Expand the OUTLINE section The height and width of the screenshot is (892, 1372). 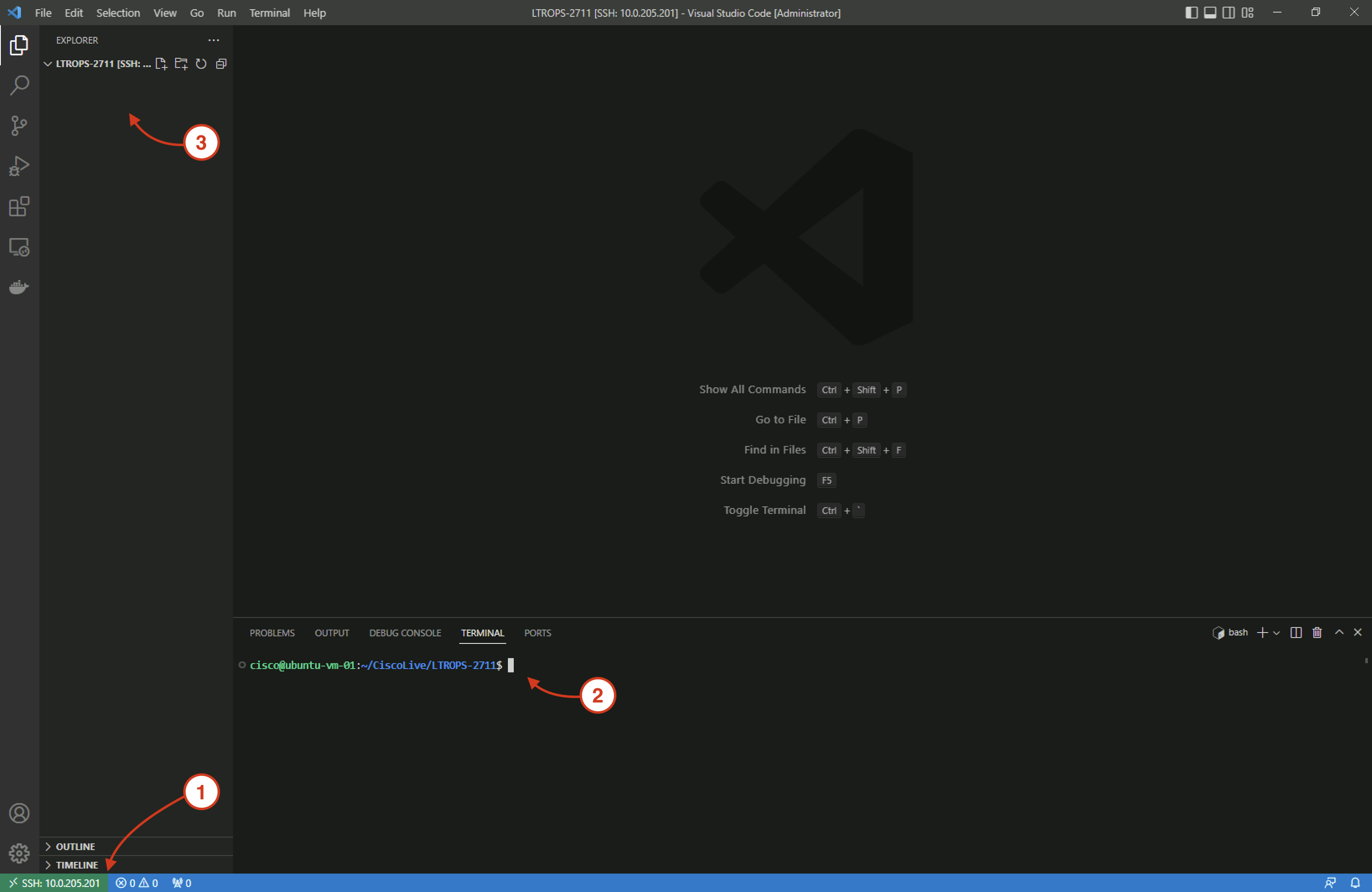tap(136, 846)
